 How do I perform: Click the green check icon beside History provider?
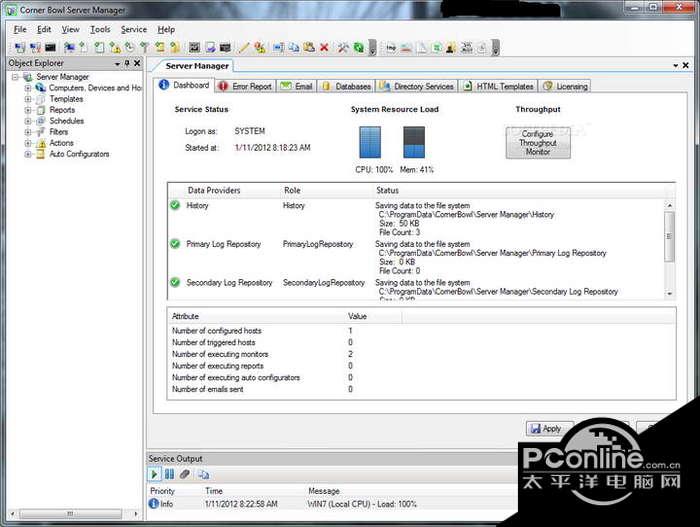click(175, 205)
